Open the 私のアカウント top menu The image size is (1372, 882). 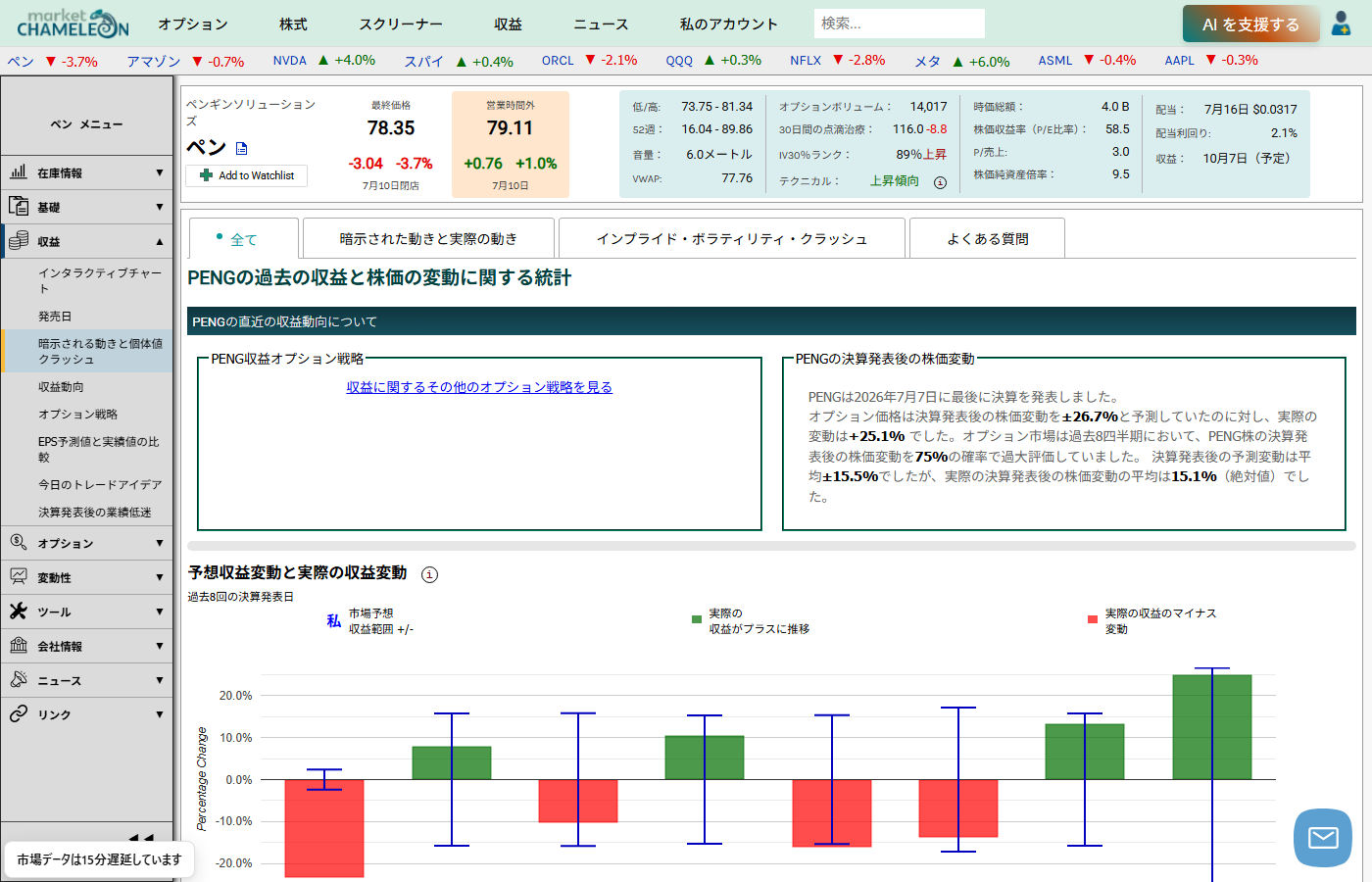728,24
